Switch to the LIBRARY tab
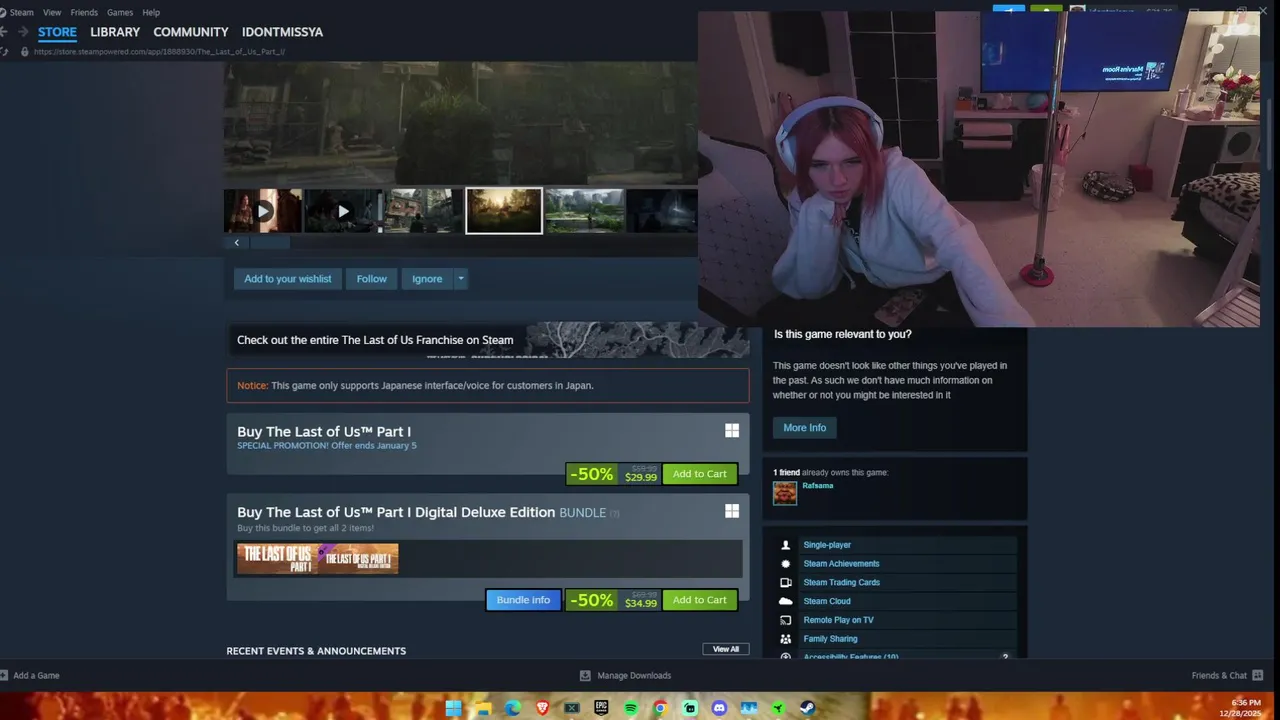 coord(115,32)
